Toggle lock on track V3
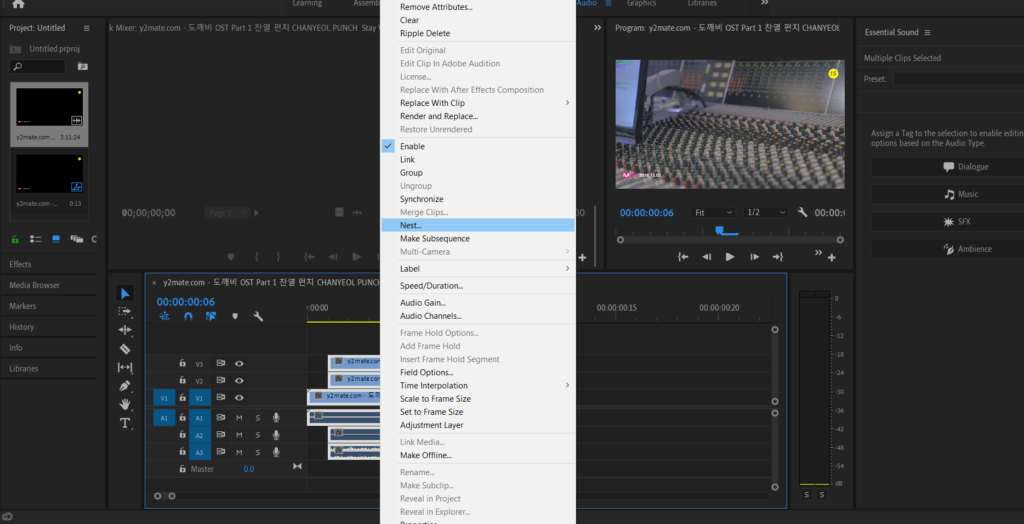 coord(183,363)
